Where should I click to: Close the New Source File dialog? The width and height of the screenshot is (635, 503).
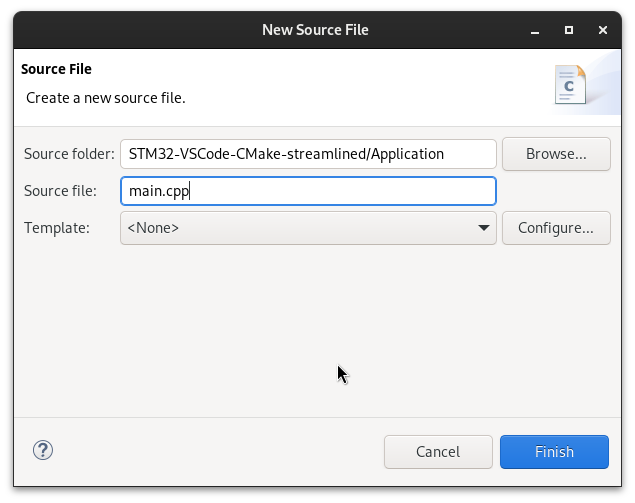coord(603,30)
